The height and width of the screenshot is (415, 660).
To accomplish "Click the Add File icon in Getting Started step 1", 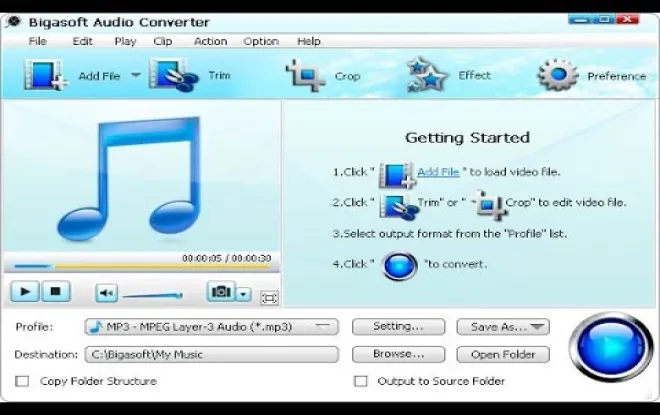I will (x=397, y=174).
